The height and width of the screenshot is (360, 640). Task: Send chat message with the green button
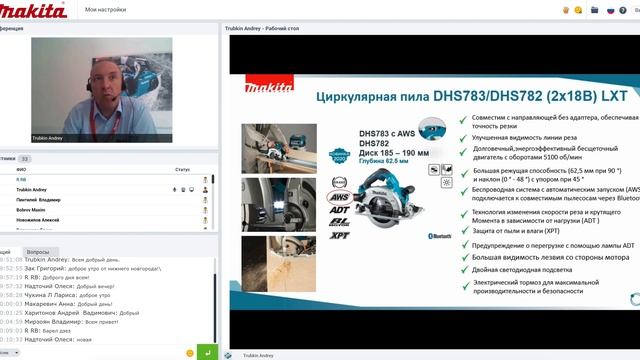click(207, 352)
